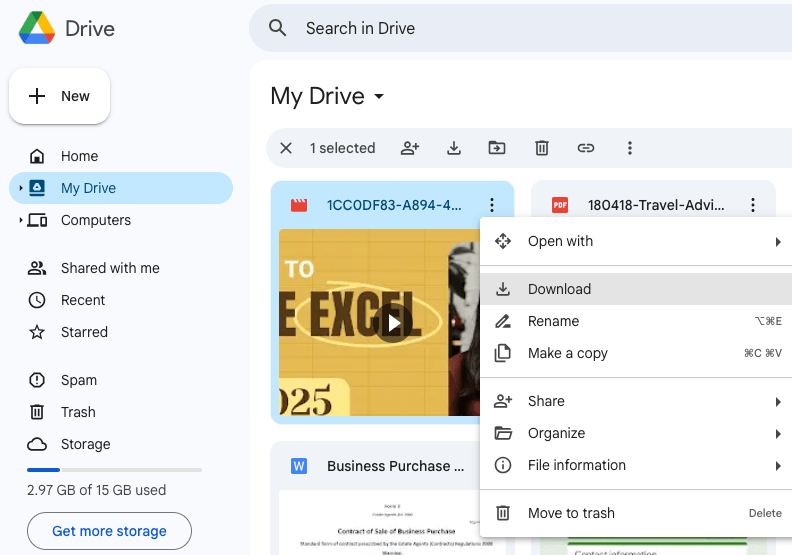The height and width of the screenshot is (555, 792).
Task: Open more actions in selection toolbar
Action: pos(629,148)
